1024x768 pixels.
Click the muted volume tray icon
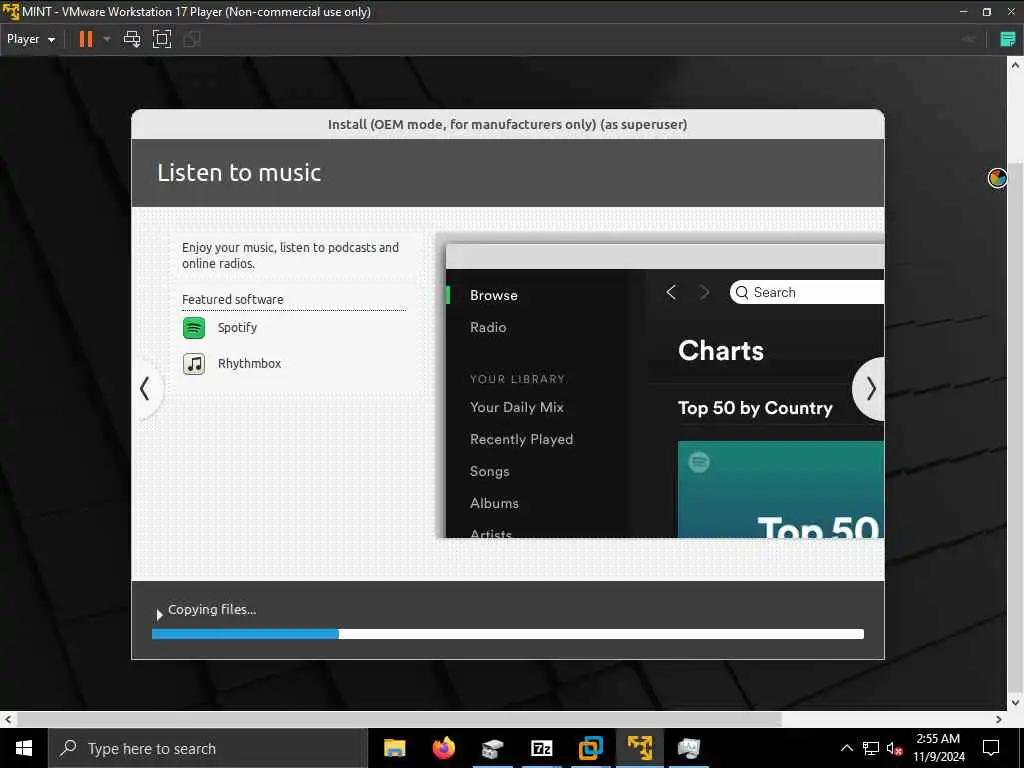[895, 748]
